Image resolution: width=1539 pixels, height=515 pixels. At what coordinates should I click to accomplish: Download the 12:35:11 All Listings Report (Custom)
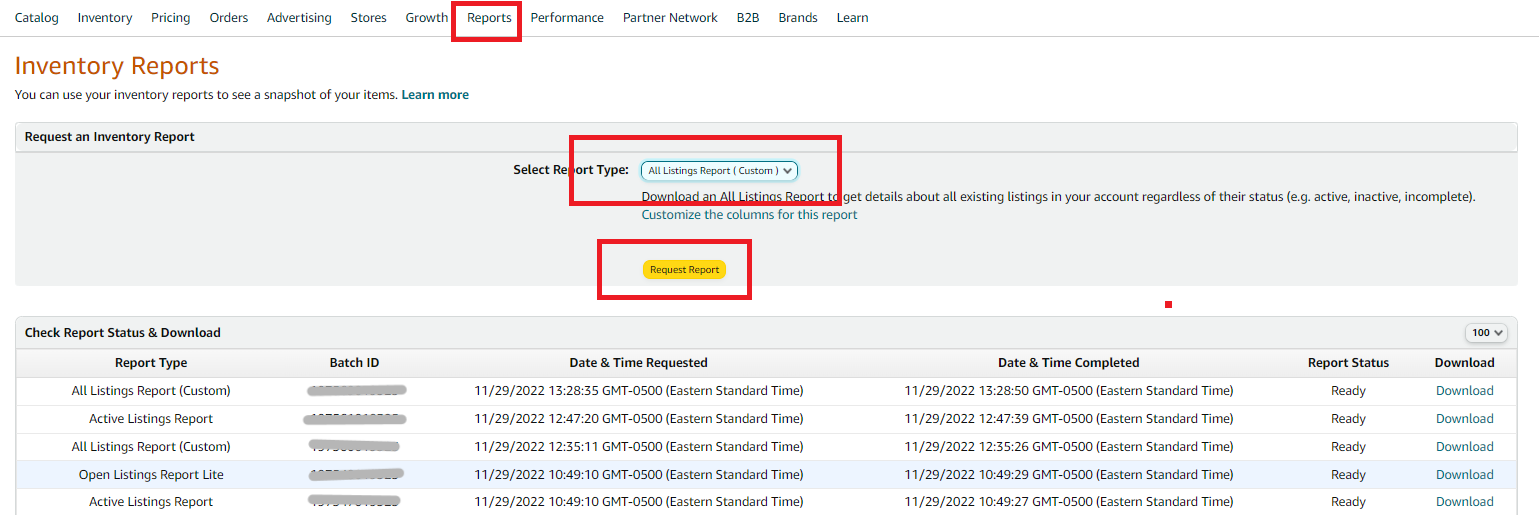[1464, 447]
